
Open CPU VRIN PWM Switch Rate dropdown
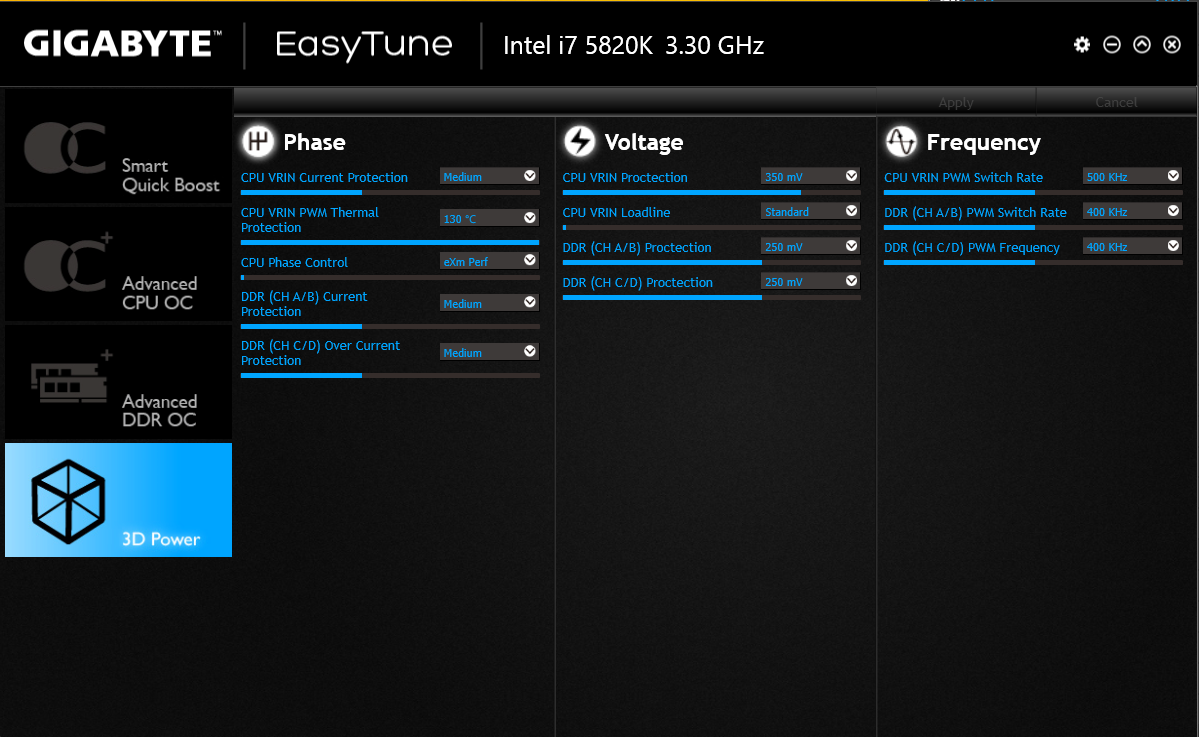point(1132,177)
